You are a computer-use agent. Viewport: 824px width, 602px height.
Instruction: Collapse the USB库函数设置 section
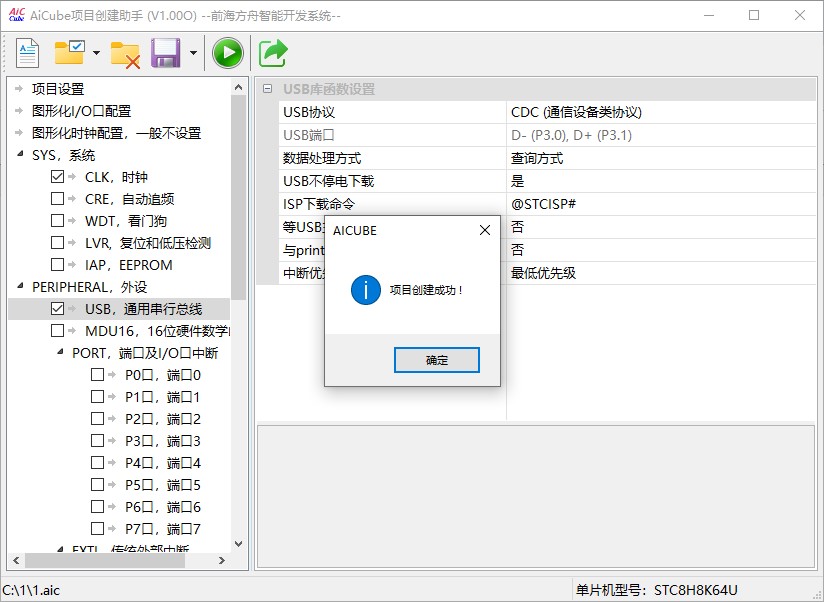[267, 89]
